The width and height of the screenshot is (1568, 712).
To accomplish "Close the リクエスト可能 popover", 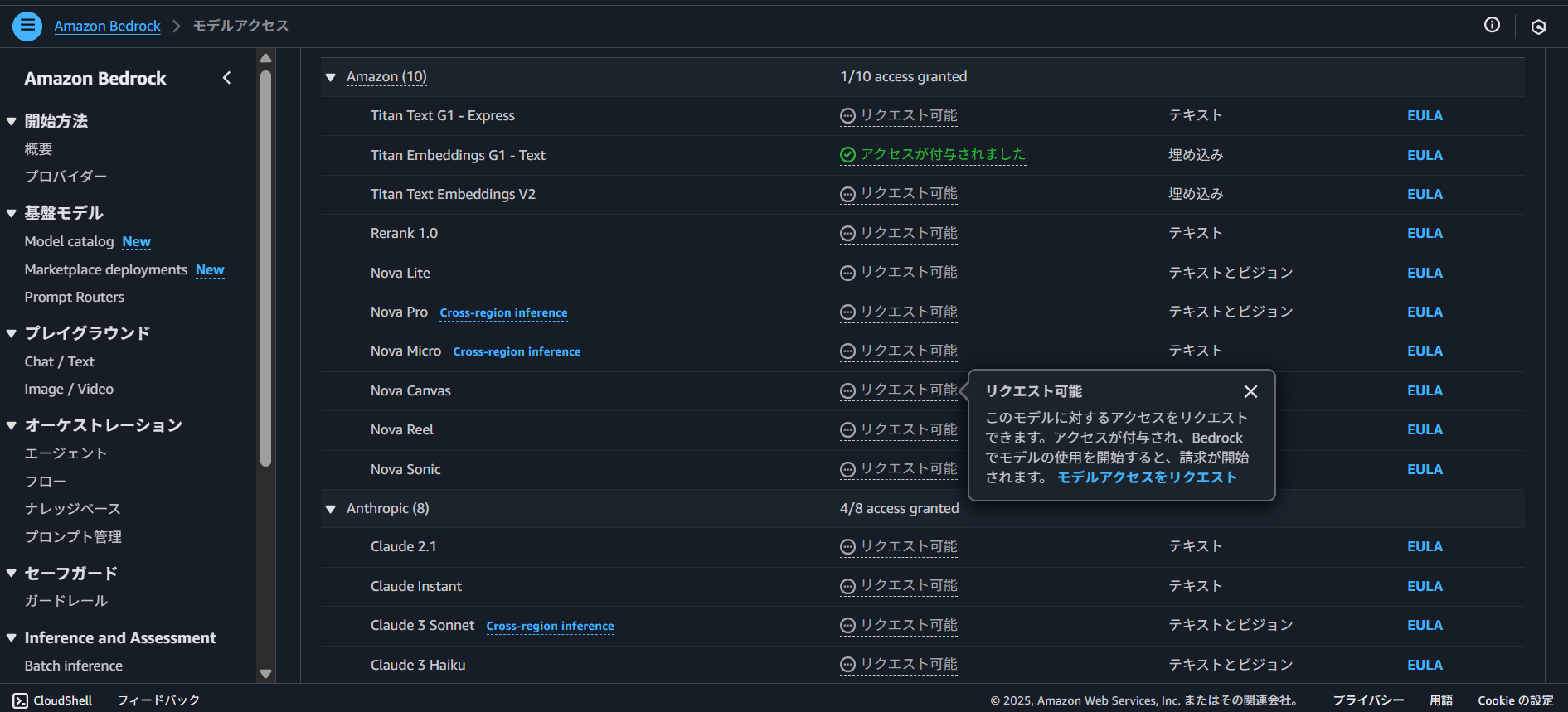I will tap(1250, 391).
